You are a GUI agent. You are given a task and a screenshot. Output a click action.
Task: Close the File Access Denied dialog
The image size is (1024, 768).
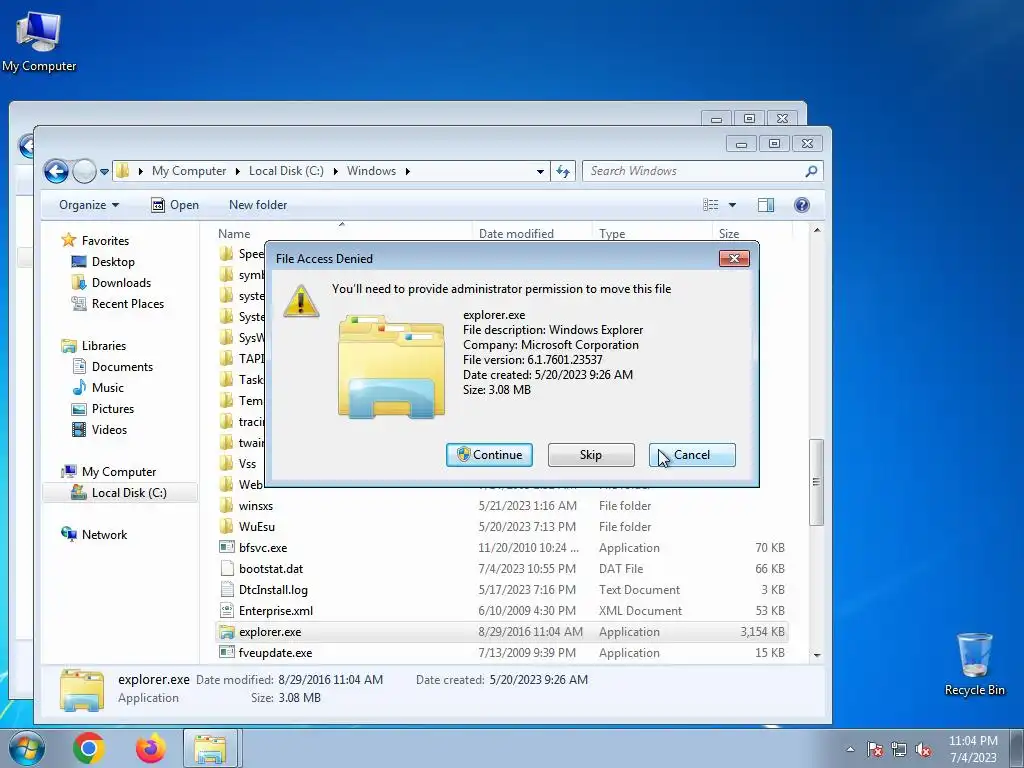tap(734, 259)
